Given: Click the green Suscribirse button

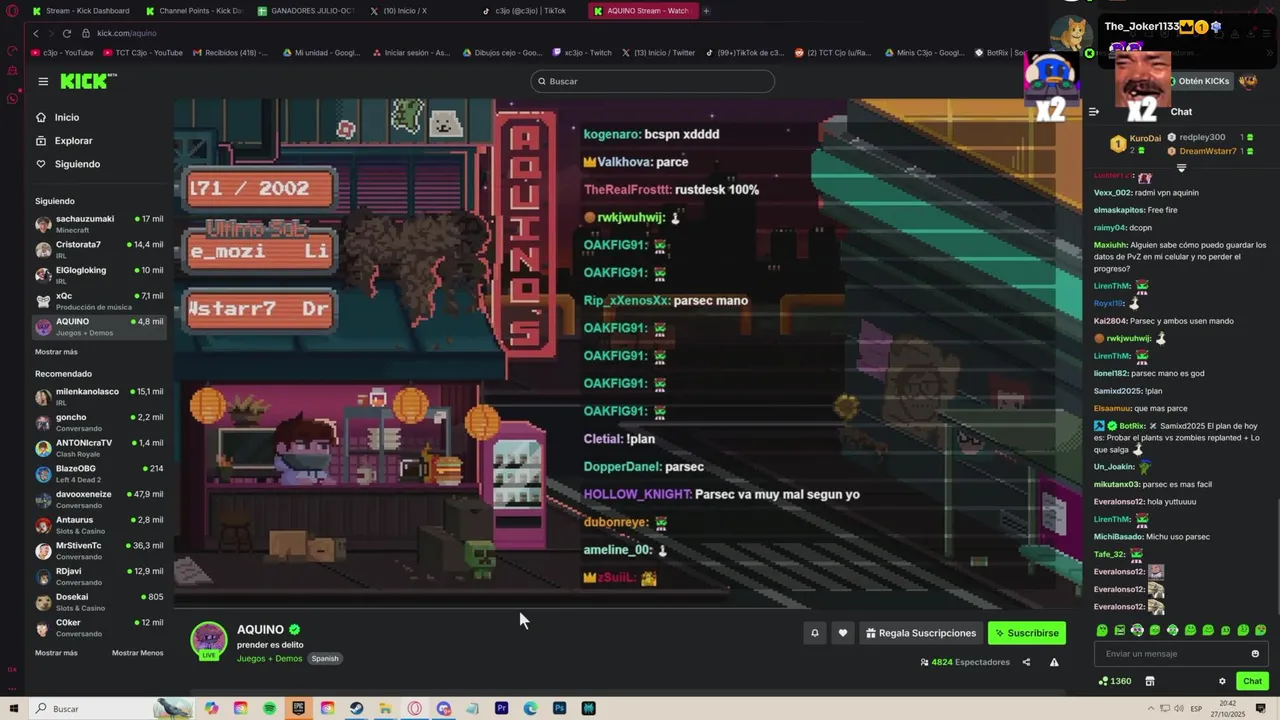Looking at the screenshot, I should coord(1026,633).
